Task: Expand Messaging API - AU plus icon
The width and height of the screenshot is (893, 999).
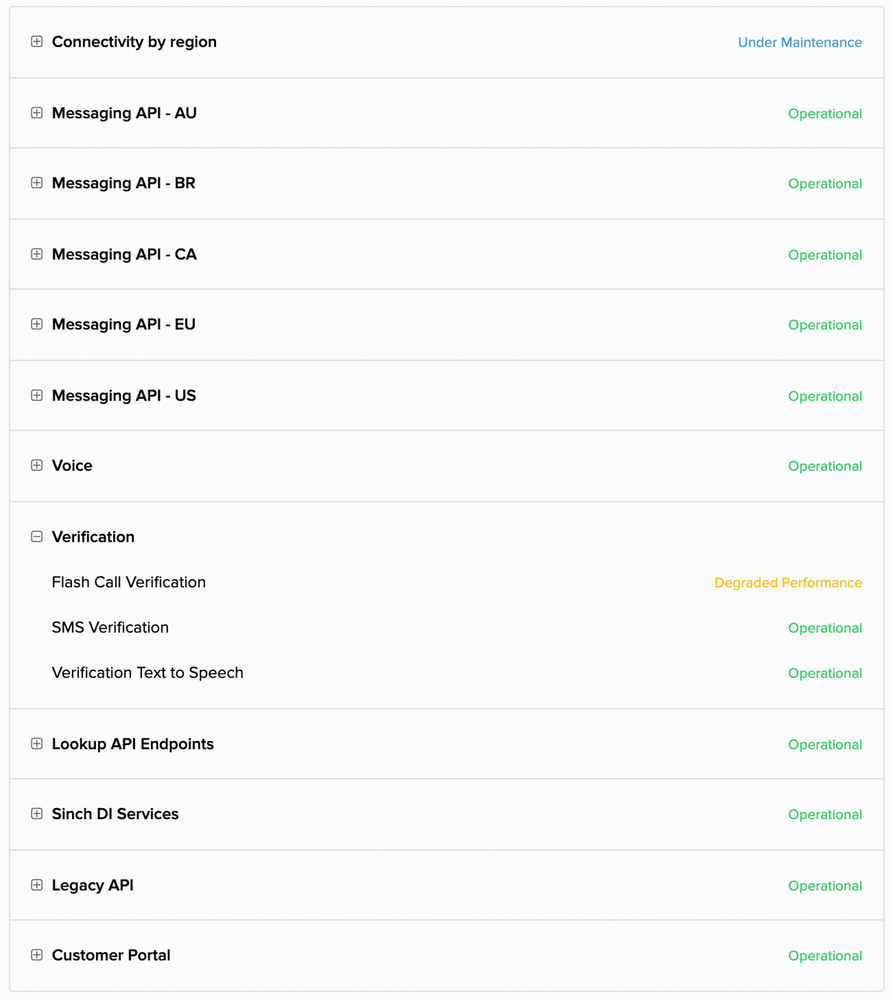Action: coord(37,113)
